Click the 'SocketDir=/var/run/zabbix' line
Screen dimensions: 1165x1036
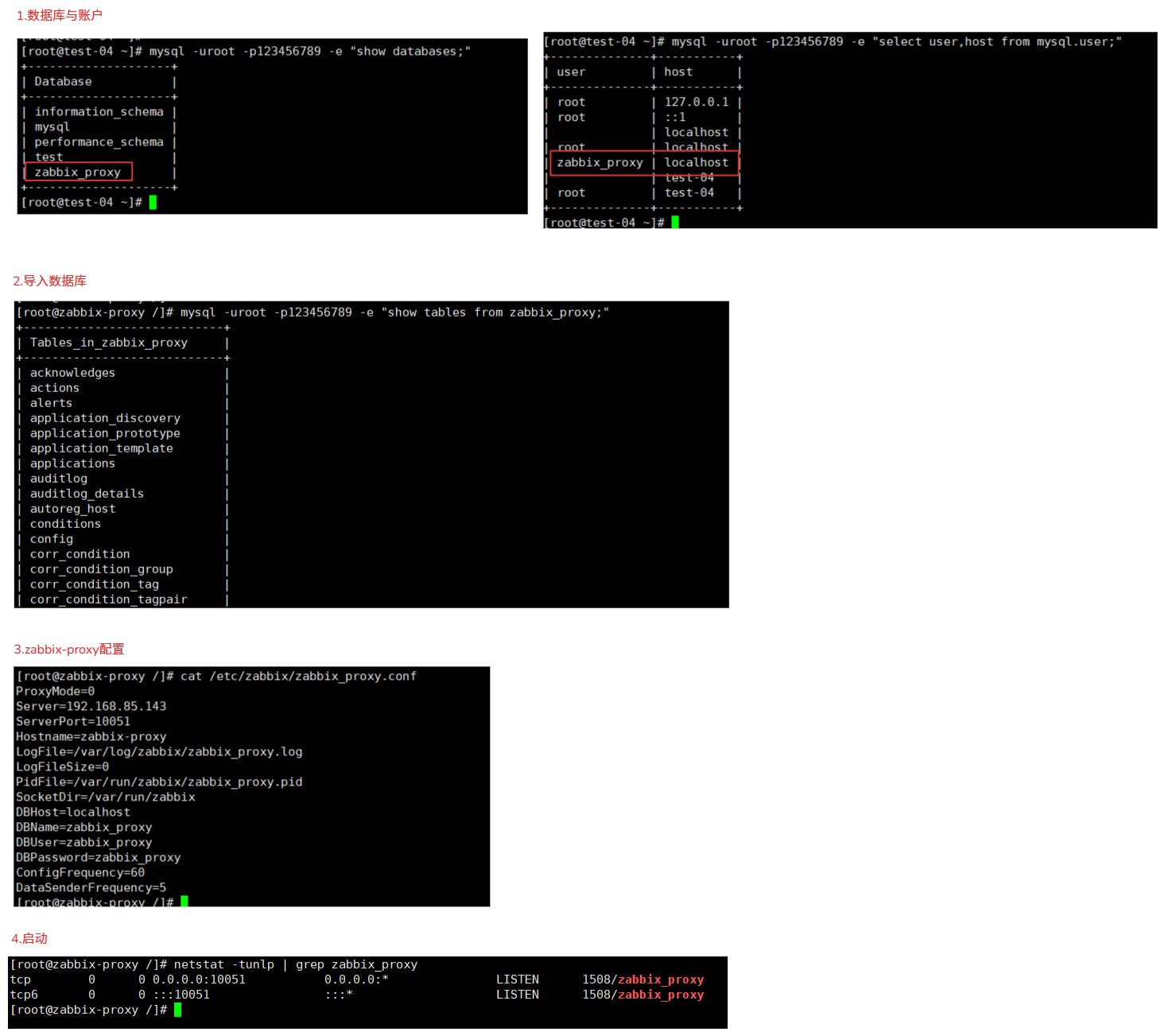click(105, 797)
